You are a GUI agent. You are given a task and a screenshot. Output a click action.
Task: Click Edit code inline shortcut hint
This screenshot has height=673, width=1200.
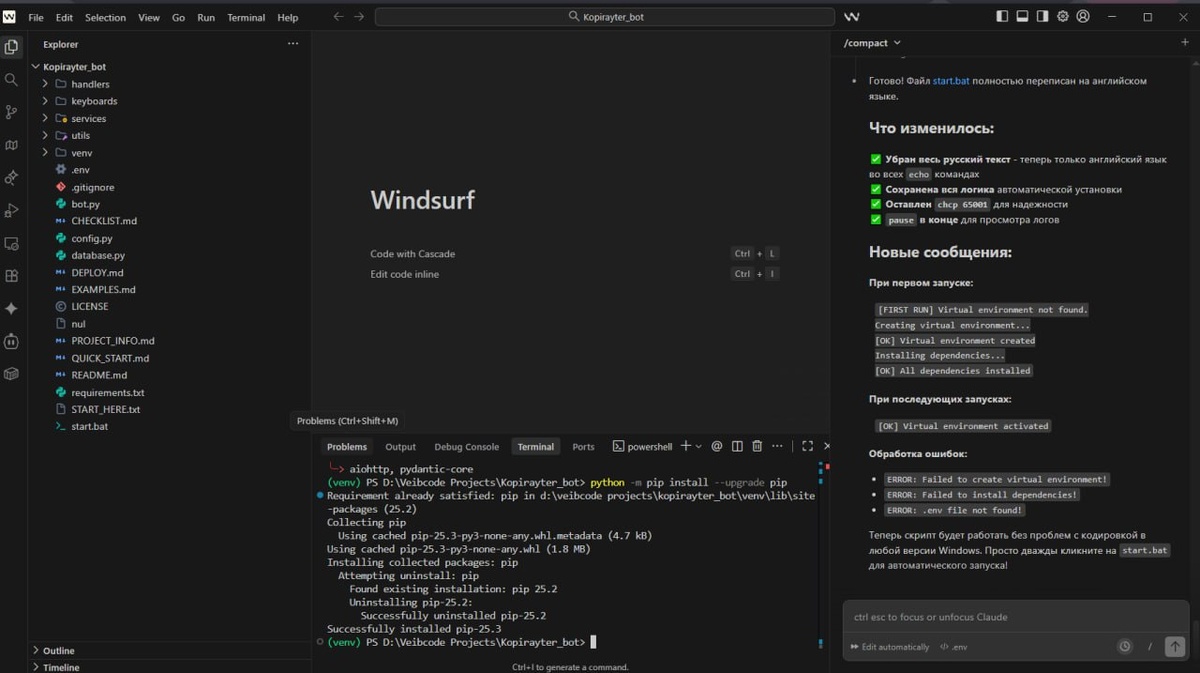[x=404, y=274]
